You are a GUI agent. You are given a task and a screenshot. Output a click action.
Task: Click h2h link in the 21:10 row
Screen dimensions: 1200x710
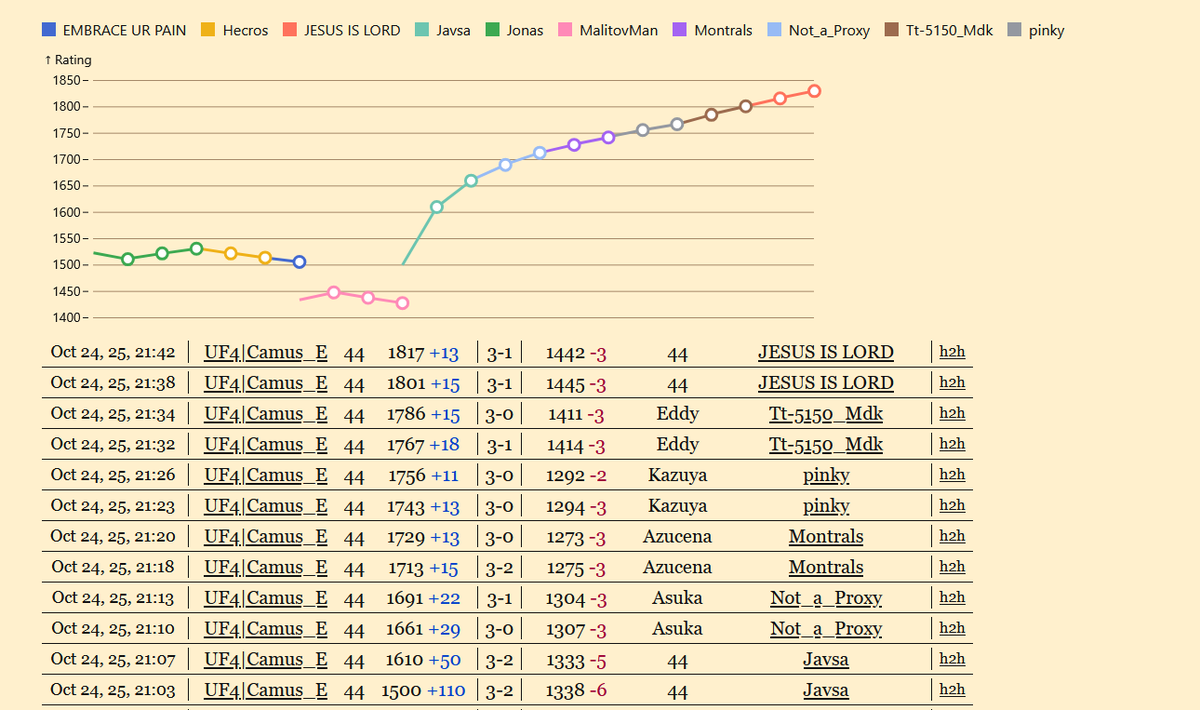point(953,629)
